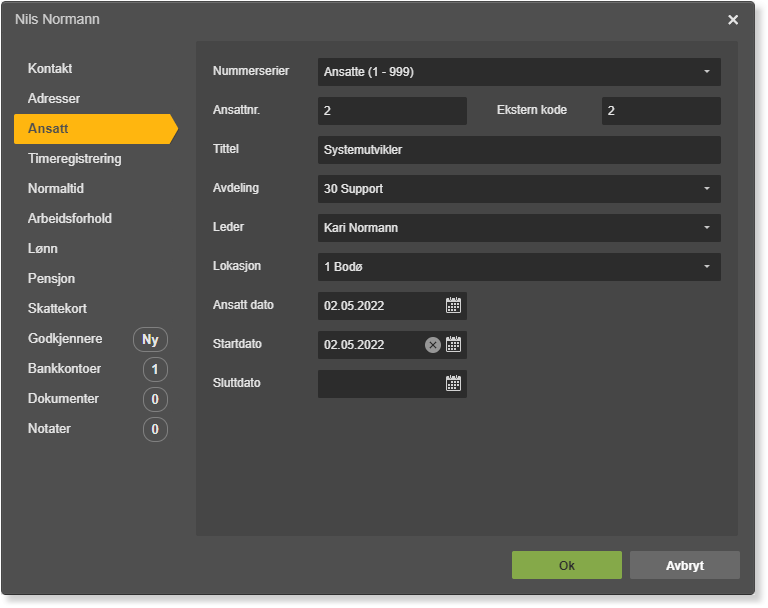Click the Avbryt button
768x608 pixels.
pyautogui.click(x=685, y=565)
